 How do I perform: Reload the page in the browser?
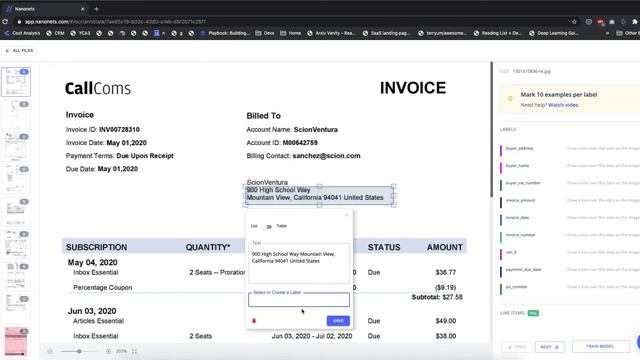[x=5, y=22]
